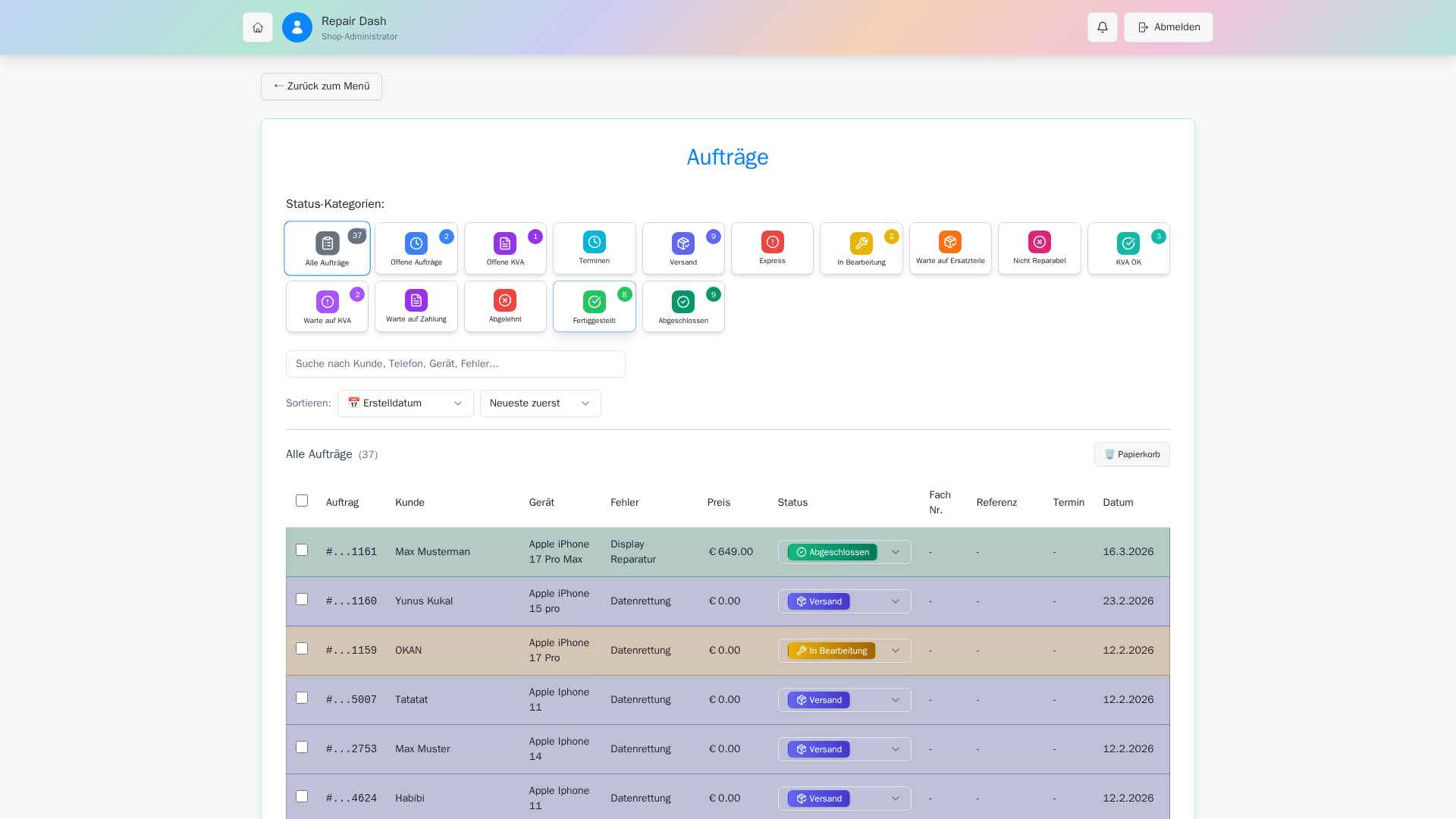This screenshot has width=1456, height=819.
Task: Click the Preis column header
Action: [x=719, y=503]
